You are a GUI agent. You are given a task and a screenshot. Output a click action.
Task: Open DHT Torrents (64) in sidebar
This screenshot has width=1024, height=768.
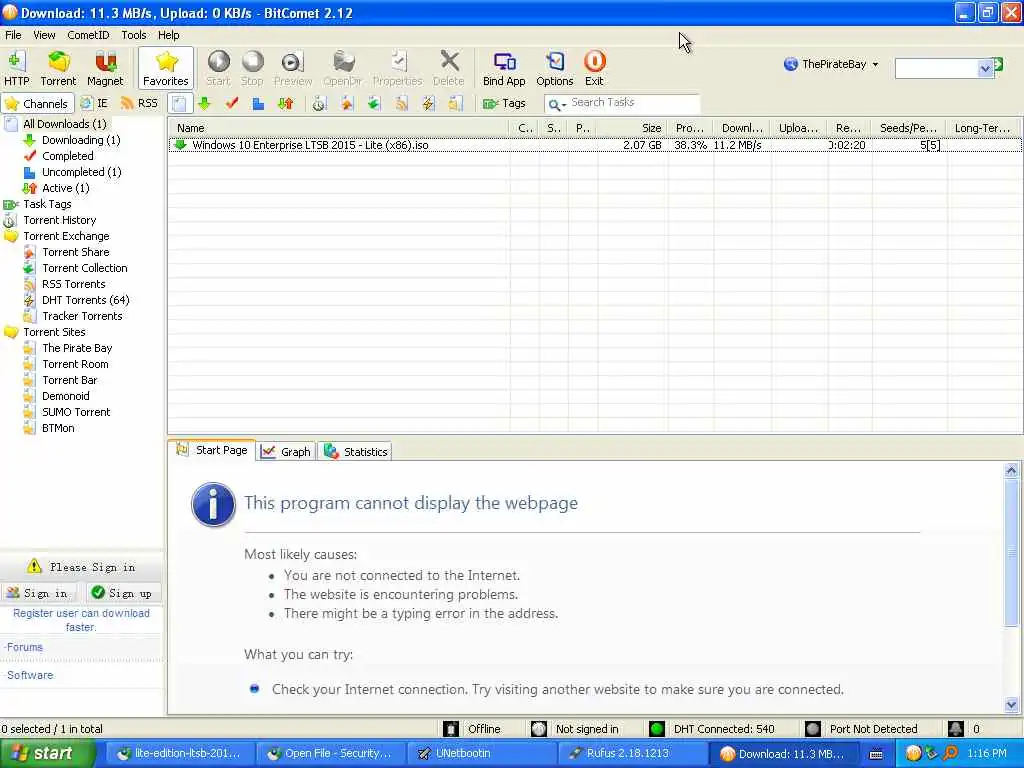86,300
